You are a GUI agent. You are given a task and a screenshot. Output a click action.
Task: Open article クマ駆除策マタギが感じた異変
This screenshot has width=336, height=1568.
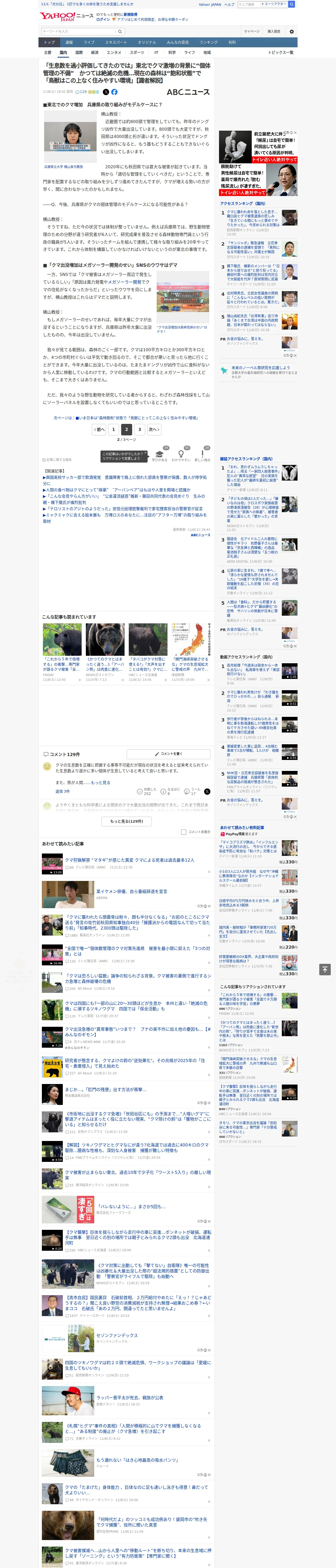pos(129,860)
